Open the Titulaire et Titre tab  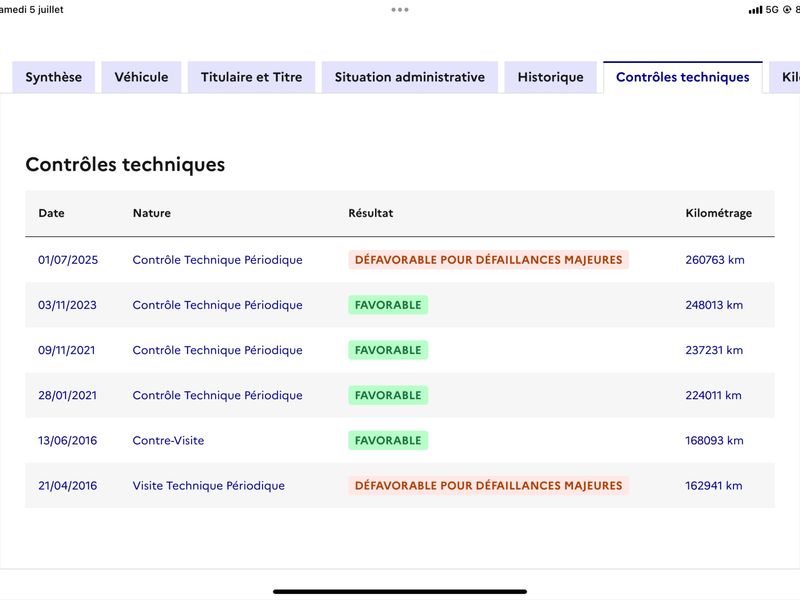[252, 77]
